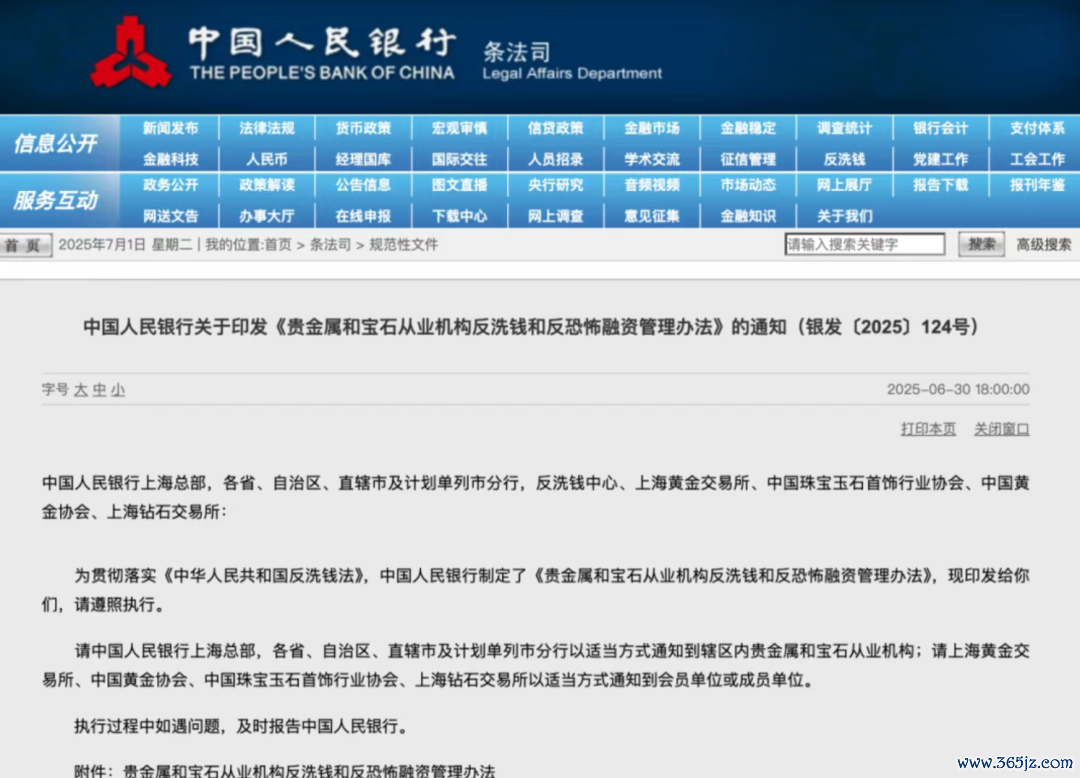Open 网上展厅 menu item
This screenshot has width=1080, height=778.
(844, 185)
